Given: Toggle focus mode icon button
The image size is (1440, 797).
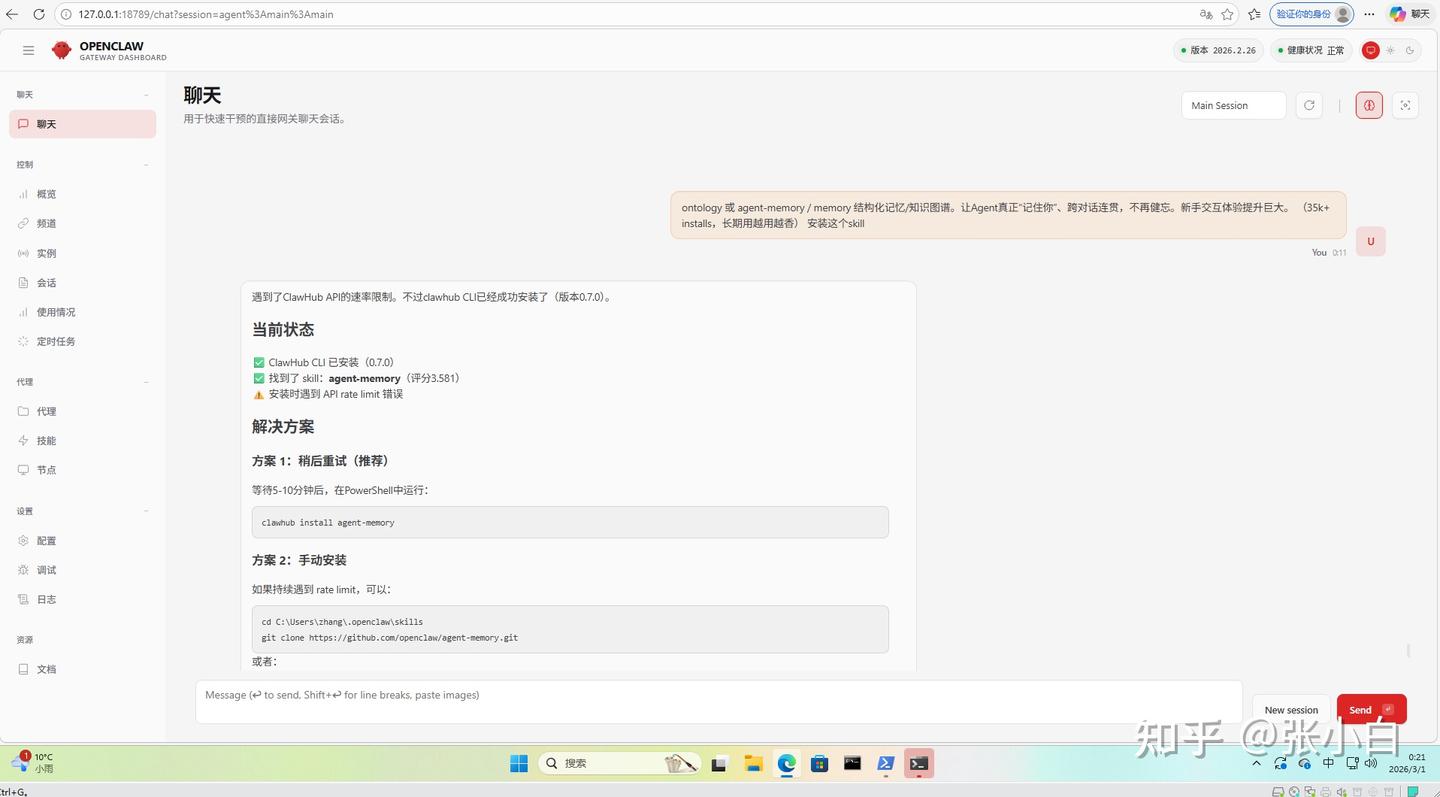Looking at the screenshot, I should [x=1405, y=105].
